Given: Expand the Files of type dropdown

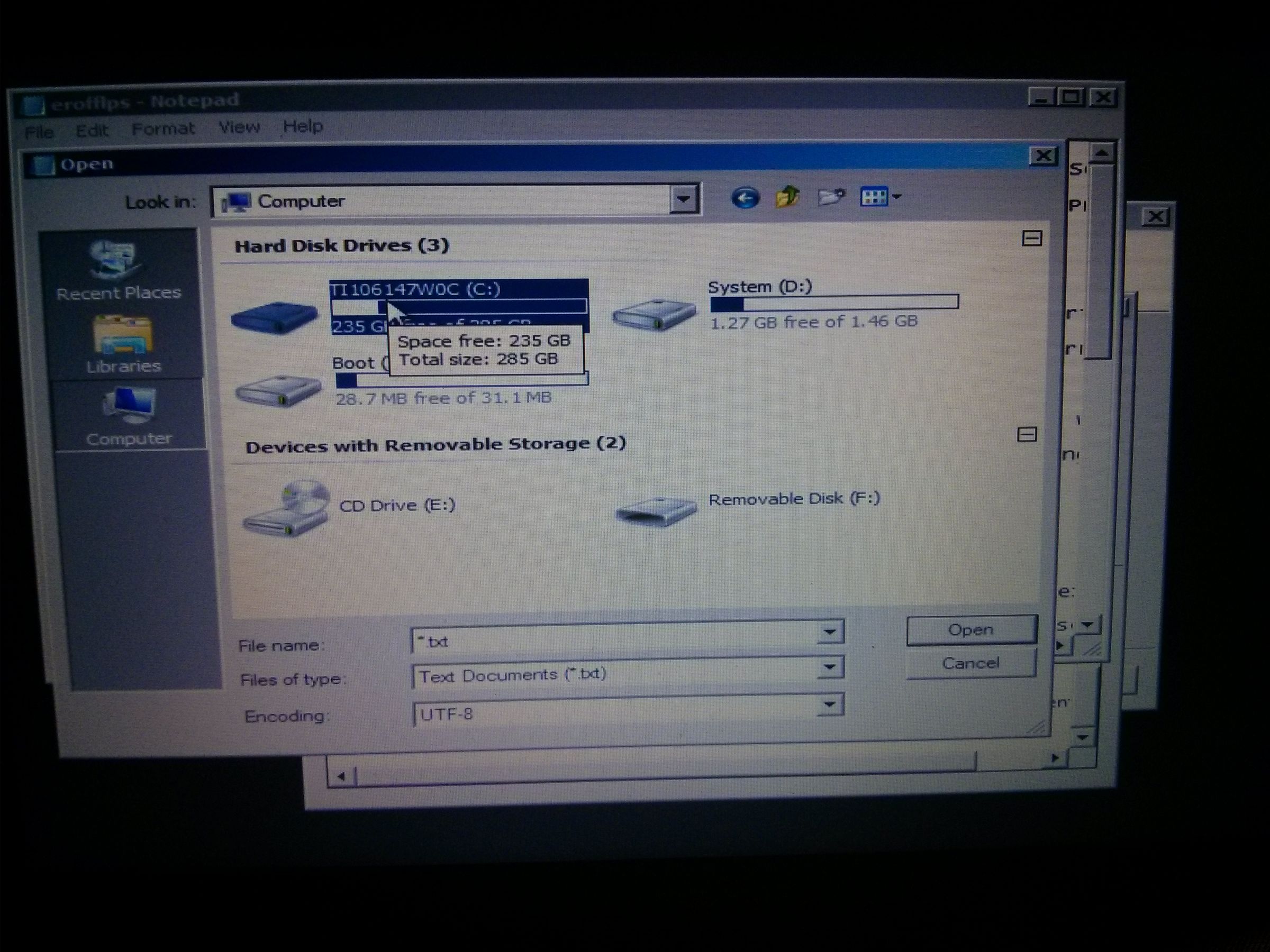Looking at the screenshot, I should click(829, 667).
